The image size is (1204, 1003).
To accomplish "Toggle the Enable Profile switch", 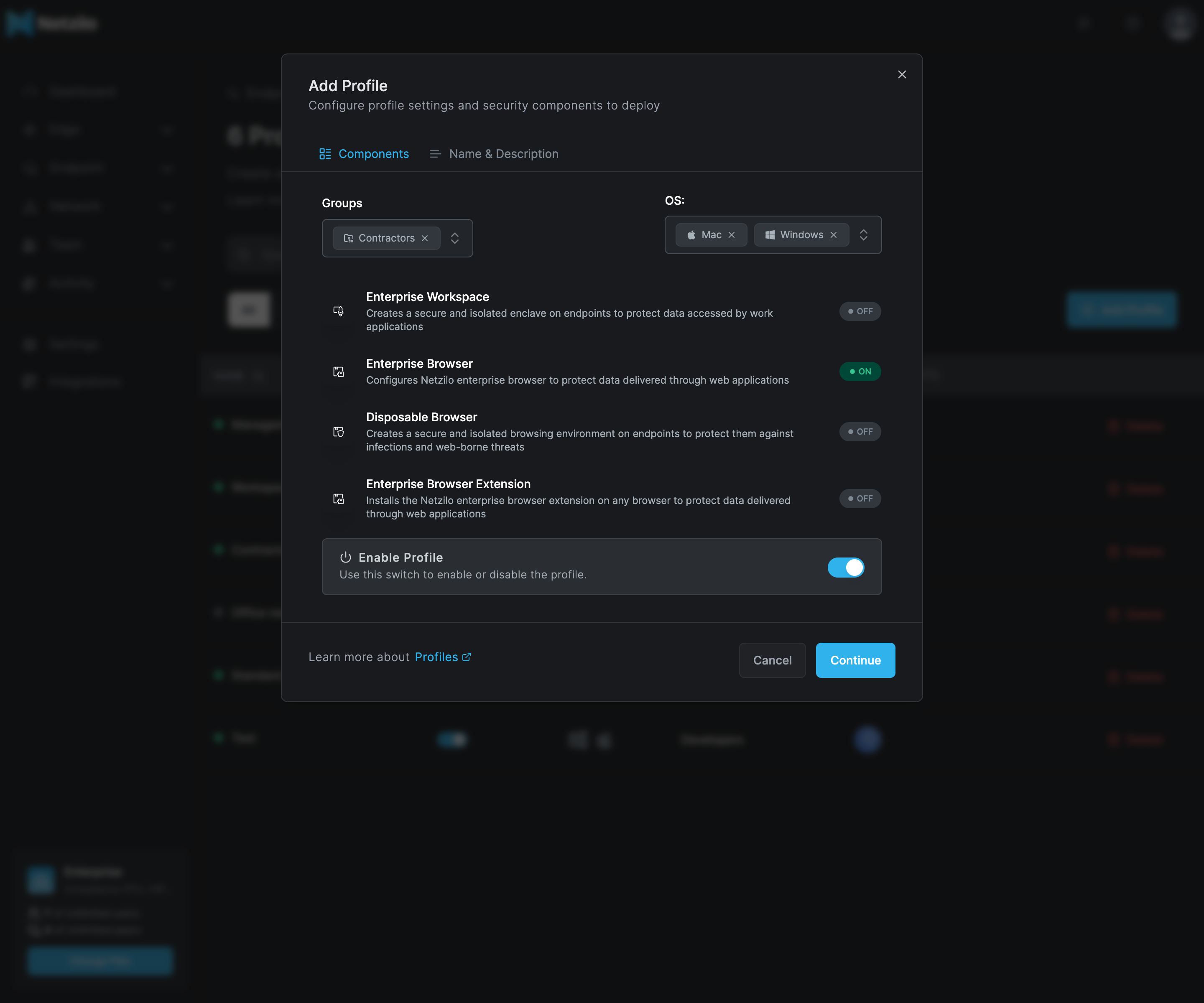I will (x=846, y=568).
